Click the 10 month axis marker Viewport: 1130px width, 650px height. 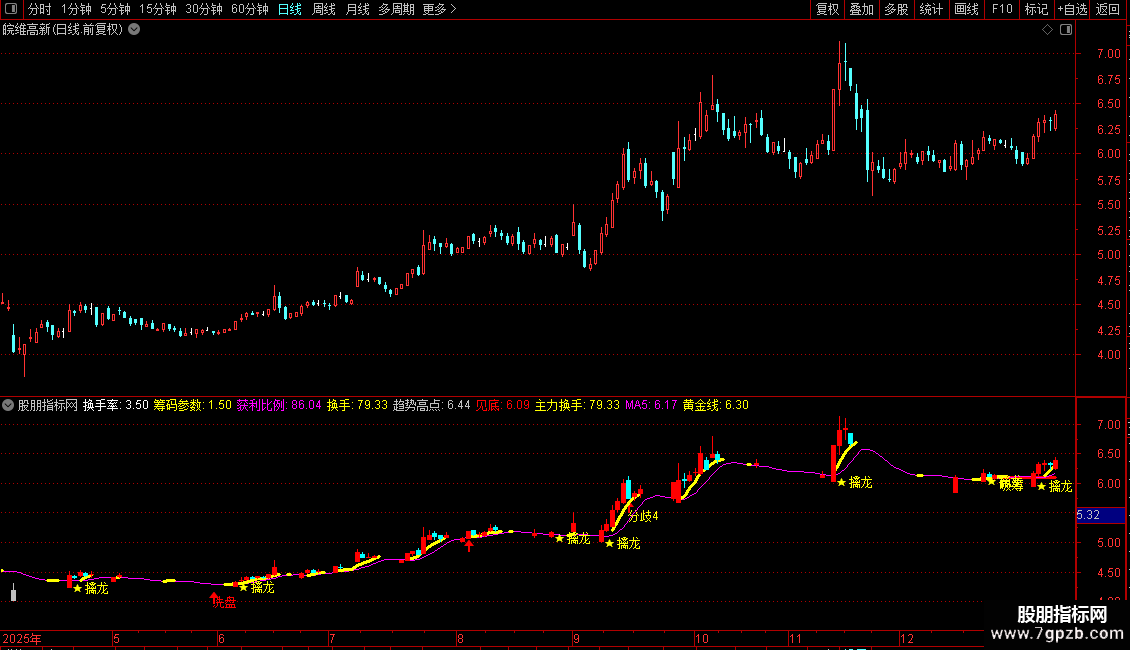pos(702,638)
